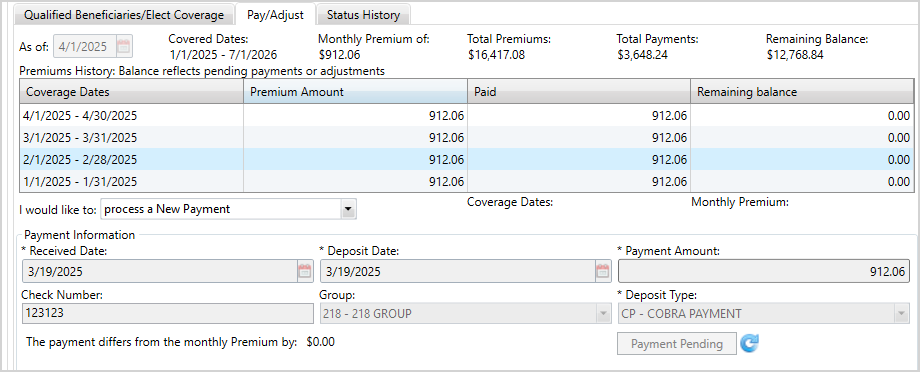920x372 pixels.
Task: Expand the Group 218 dropdown arrow
Action: [603, 314]
